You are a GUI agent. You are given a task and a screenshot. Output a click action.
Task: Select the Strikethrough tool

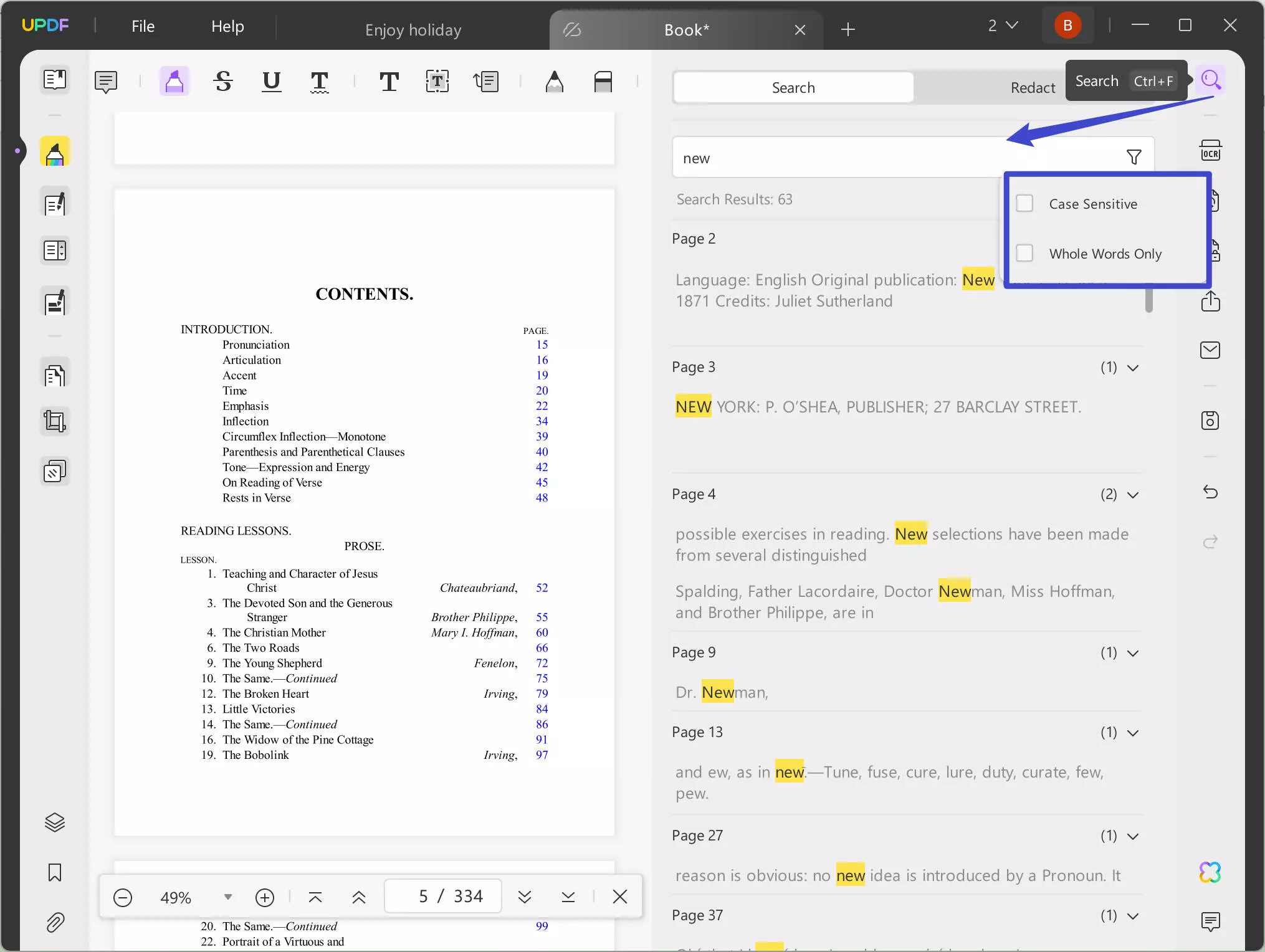(223, 82)
